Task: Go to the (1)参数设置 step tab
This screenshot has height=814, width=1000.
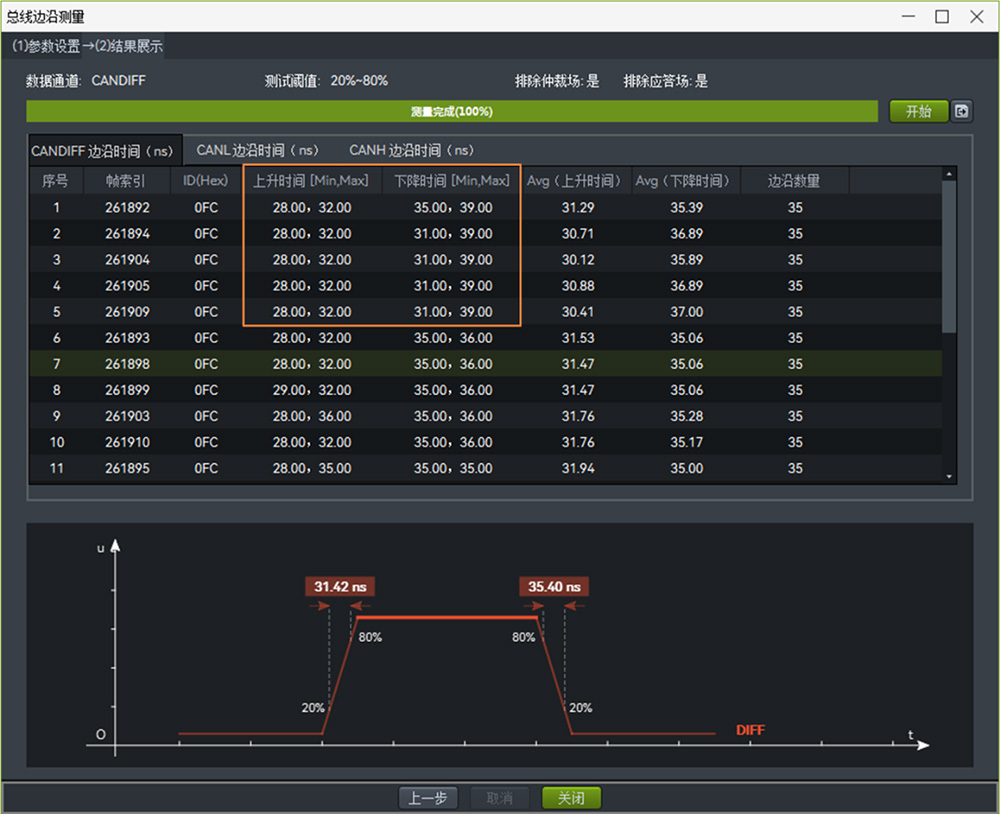Action: [x=46, y=46]
